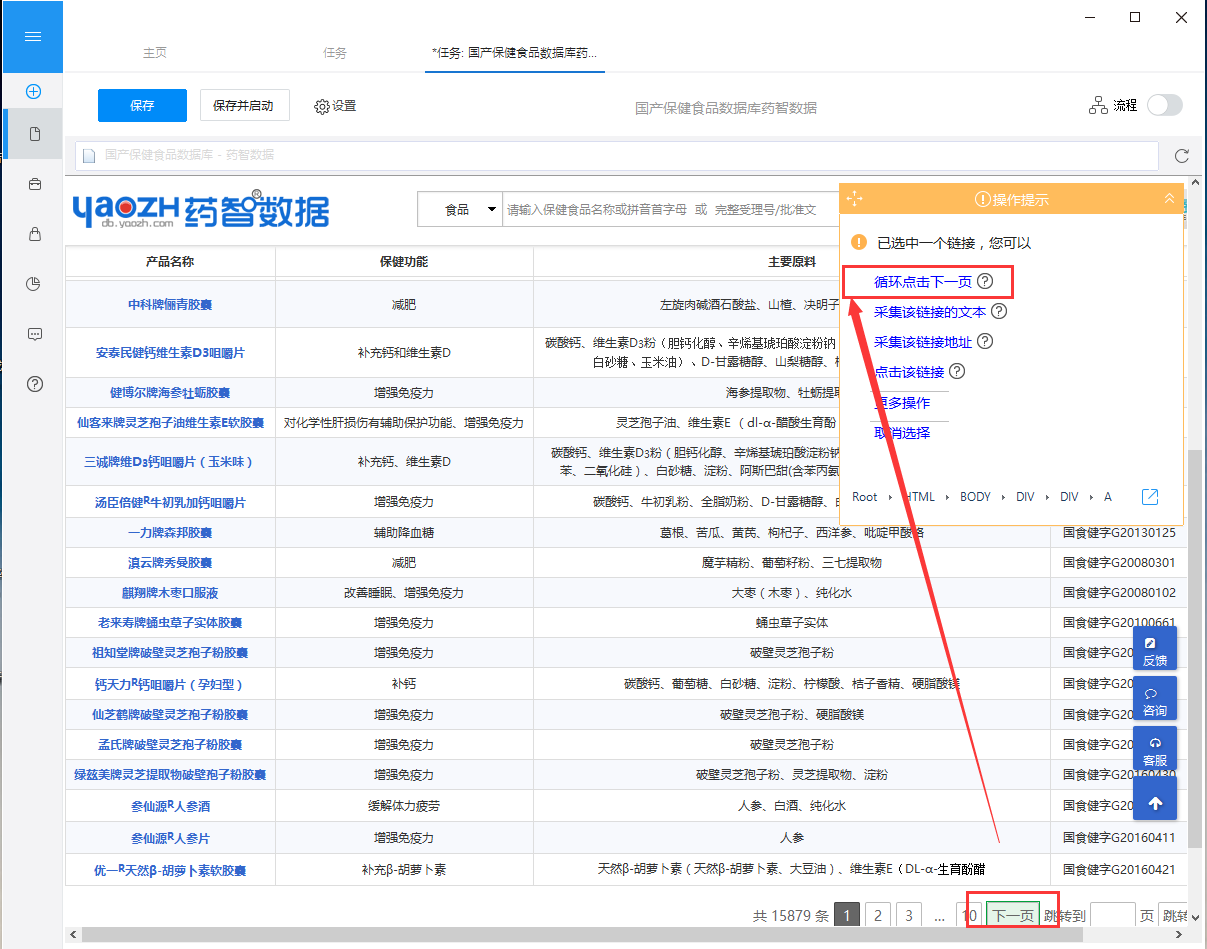Click the horizontal scrollbar at the bottom
Image resolution: width=1207 pixels, height=949 pixels.
600,936
